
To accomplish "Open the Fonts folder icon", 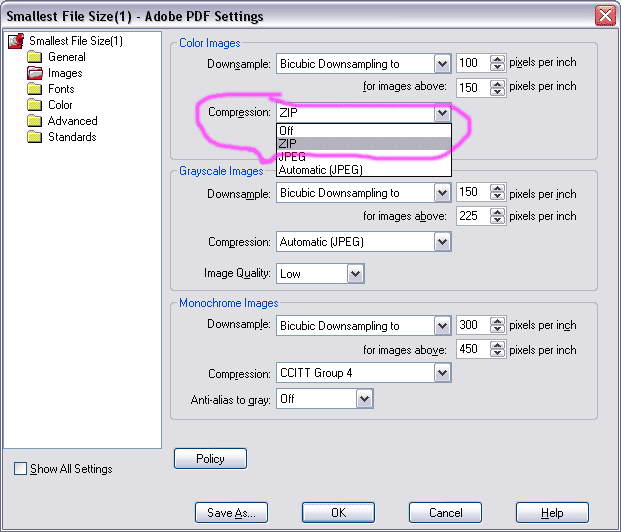I will tap(35, 89).
